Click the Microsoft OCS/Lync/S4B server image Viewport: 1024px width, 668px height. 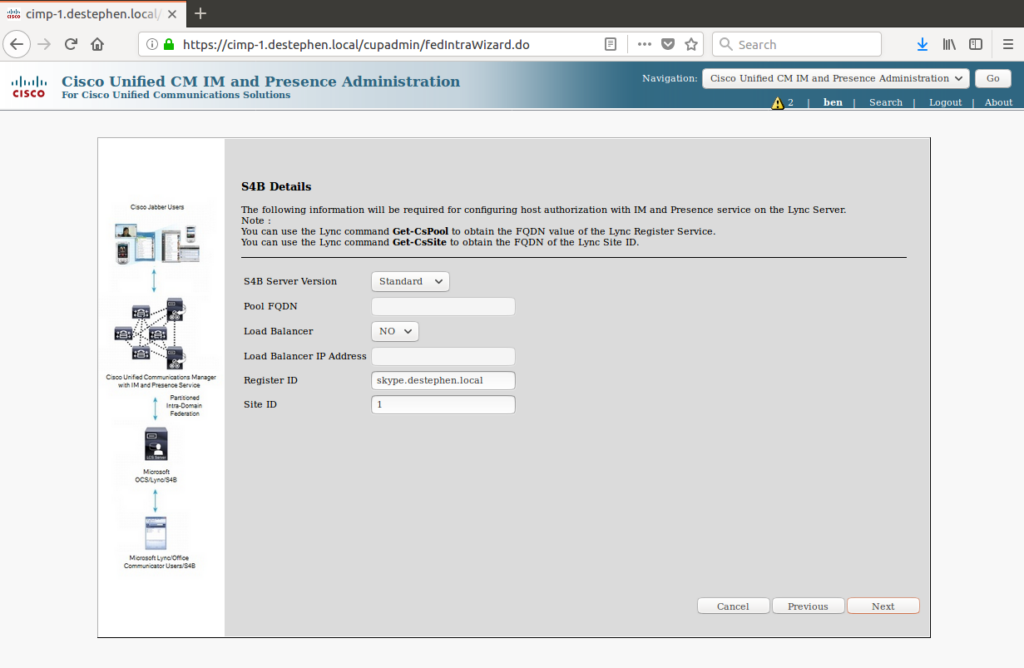(x=156, y=445)
